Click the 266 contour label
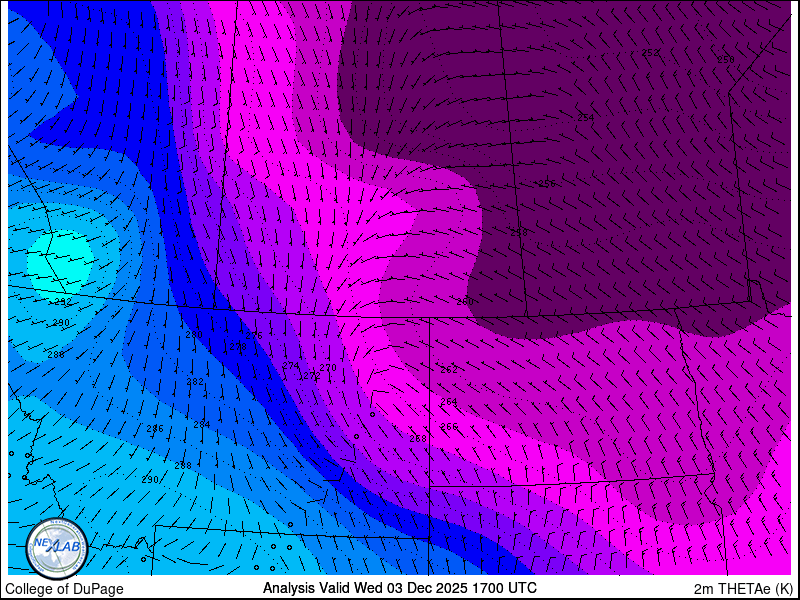Viewport: 800px width, 600px height. tap(449, 427)
